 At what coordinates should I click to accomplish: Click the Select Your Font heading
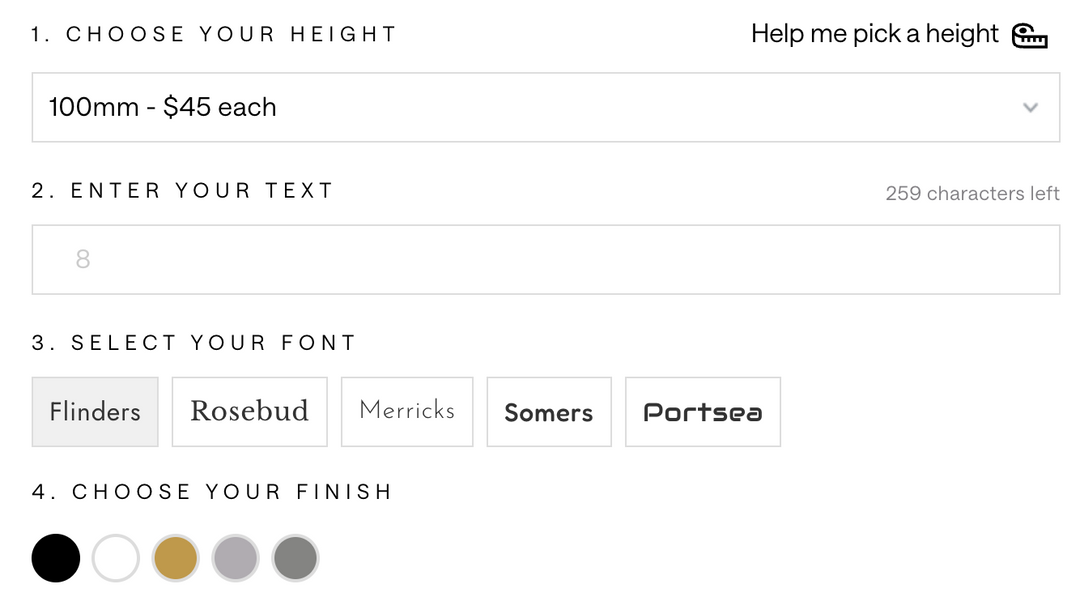194,342
